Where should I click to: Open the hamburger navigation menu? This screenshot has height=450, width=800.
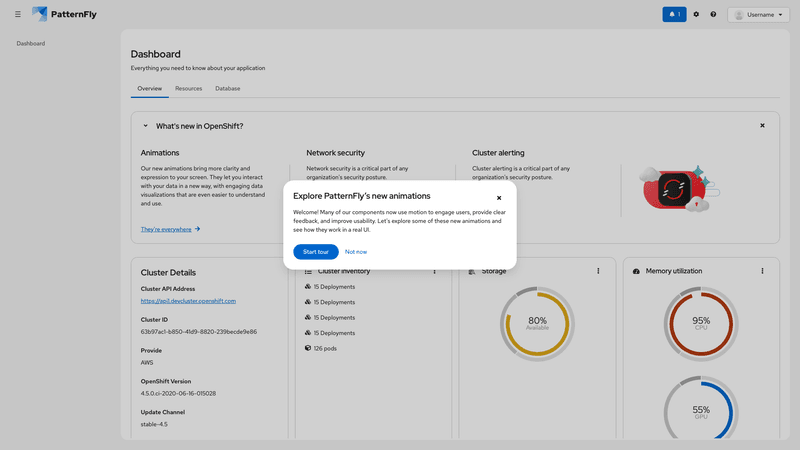[x=18, y=15]
